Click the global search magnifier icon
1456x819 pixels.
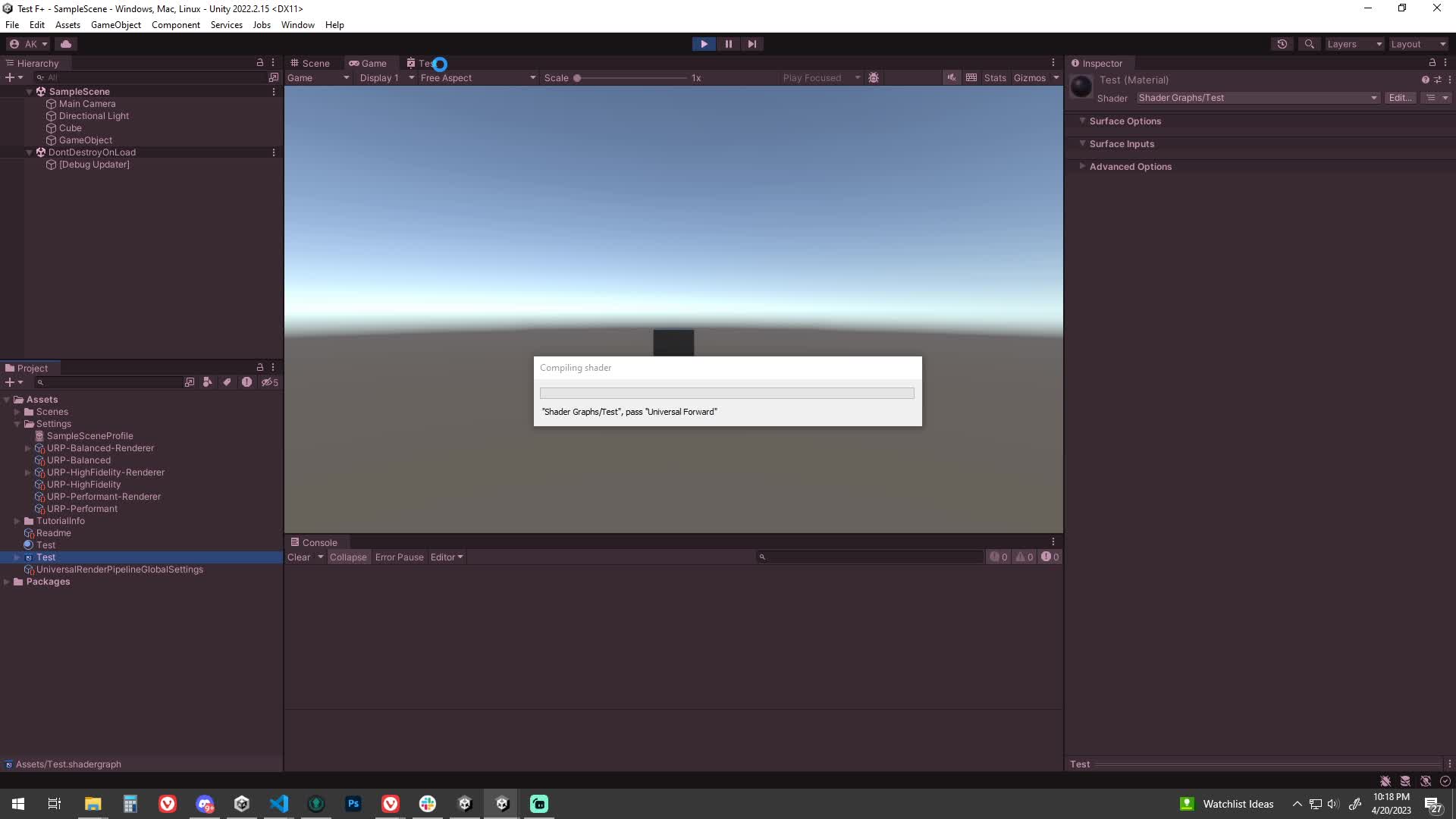(1309, 44)
